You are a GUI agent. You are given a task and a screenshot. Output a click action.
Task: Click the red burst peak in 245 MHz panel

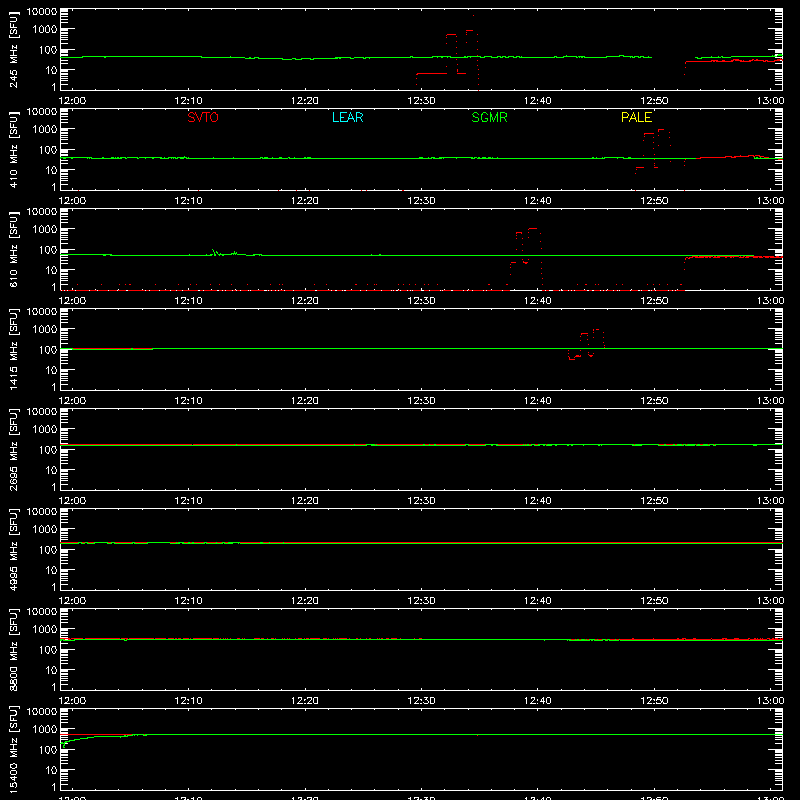pos(469,31)
